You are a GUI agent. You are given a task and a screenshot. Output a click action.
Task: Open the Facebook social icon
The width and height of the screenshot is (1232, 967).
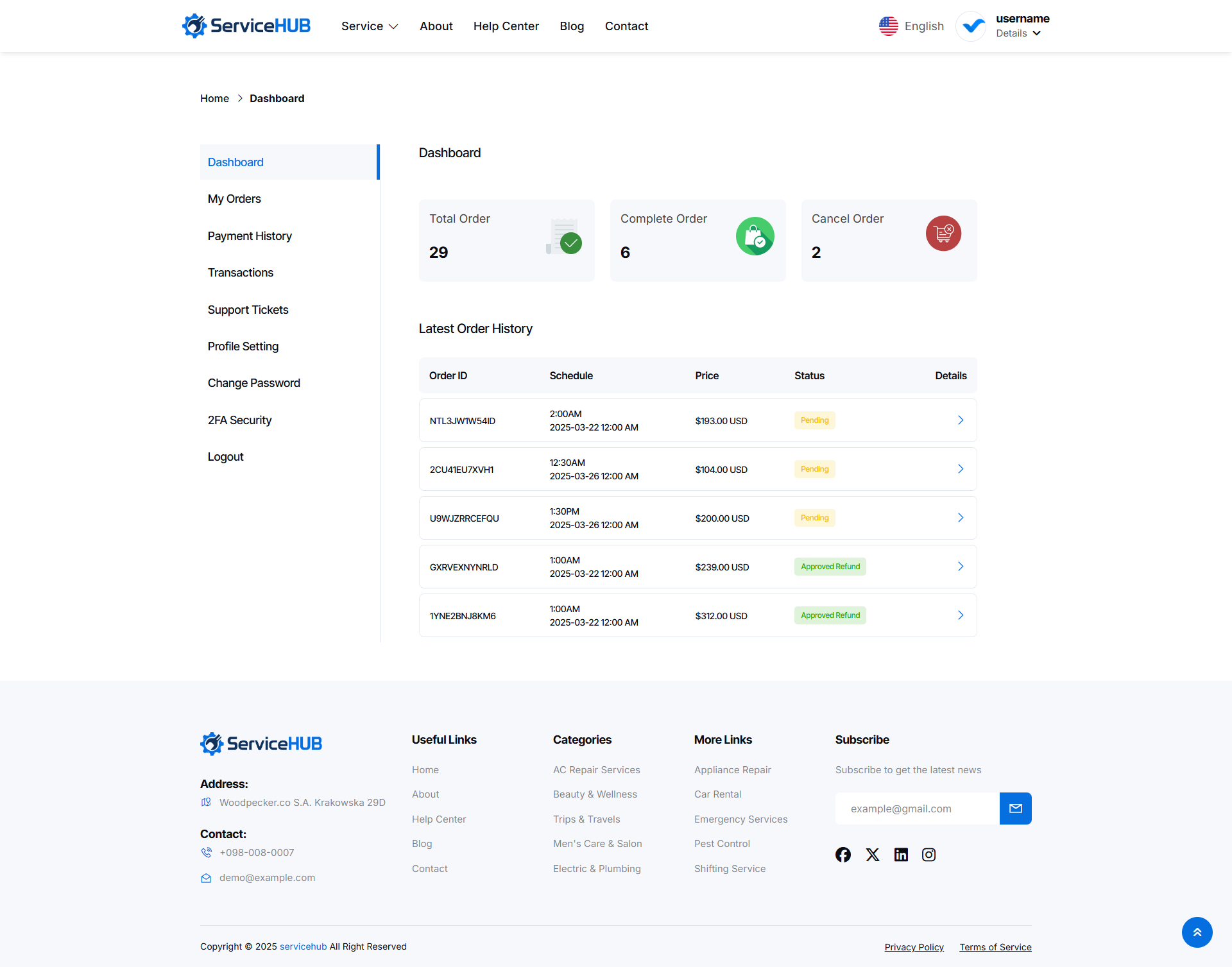point(843,855)
